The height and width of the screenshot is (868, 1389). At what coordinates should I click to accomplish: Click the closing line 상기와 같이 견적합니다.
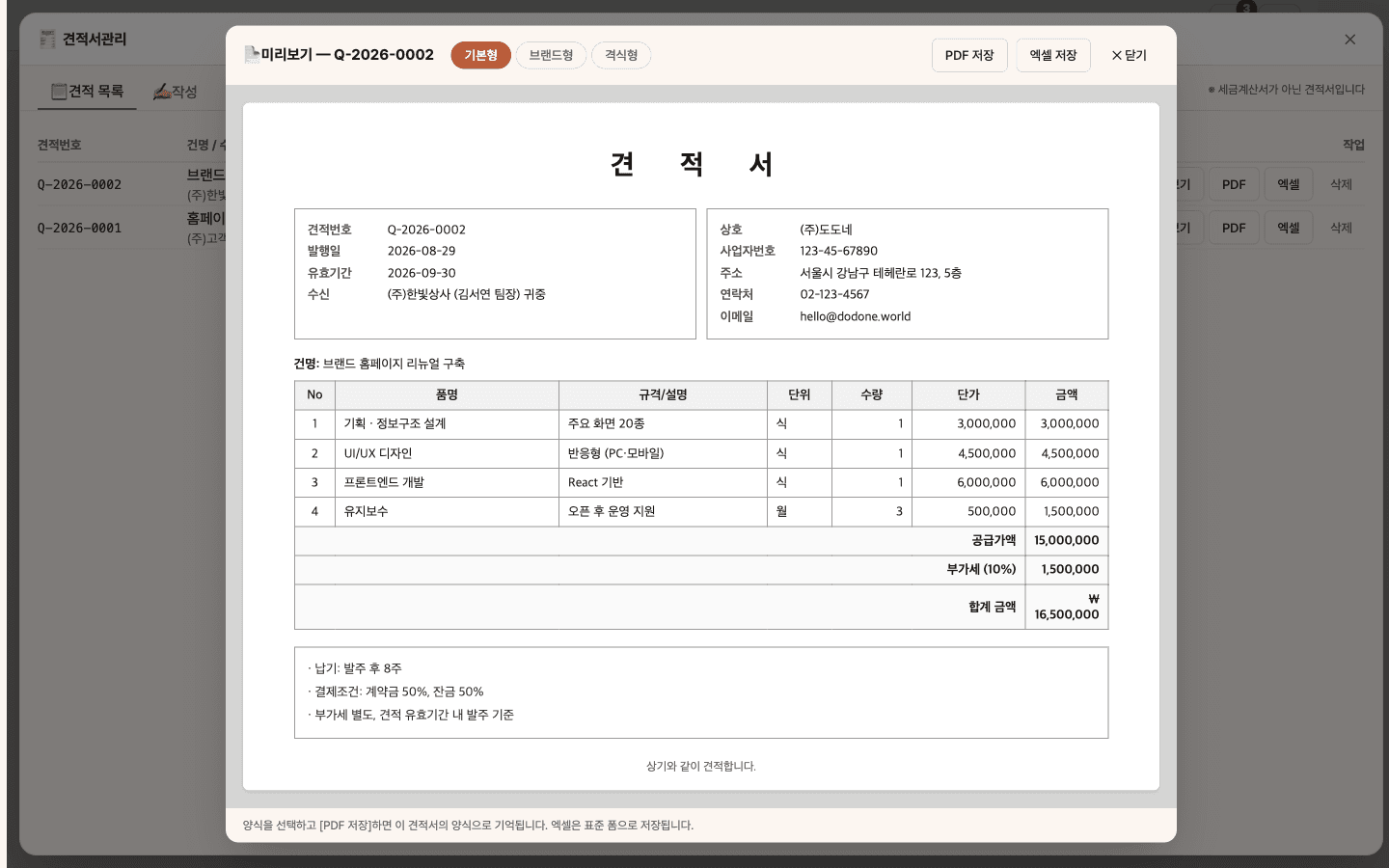[701, 766]
